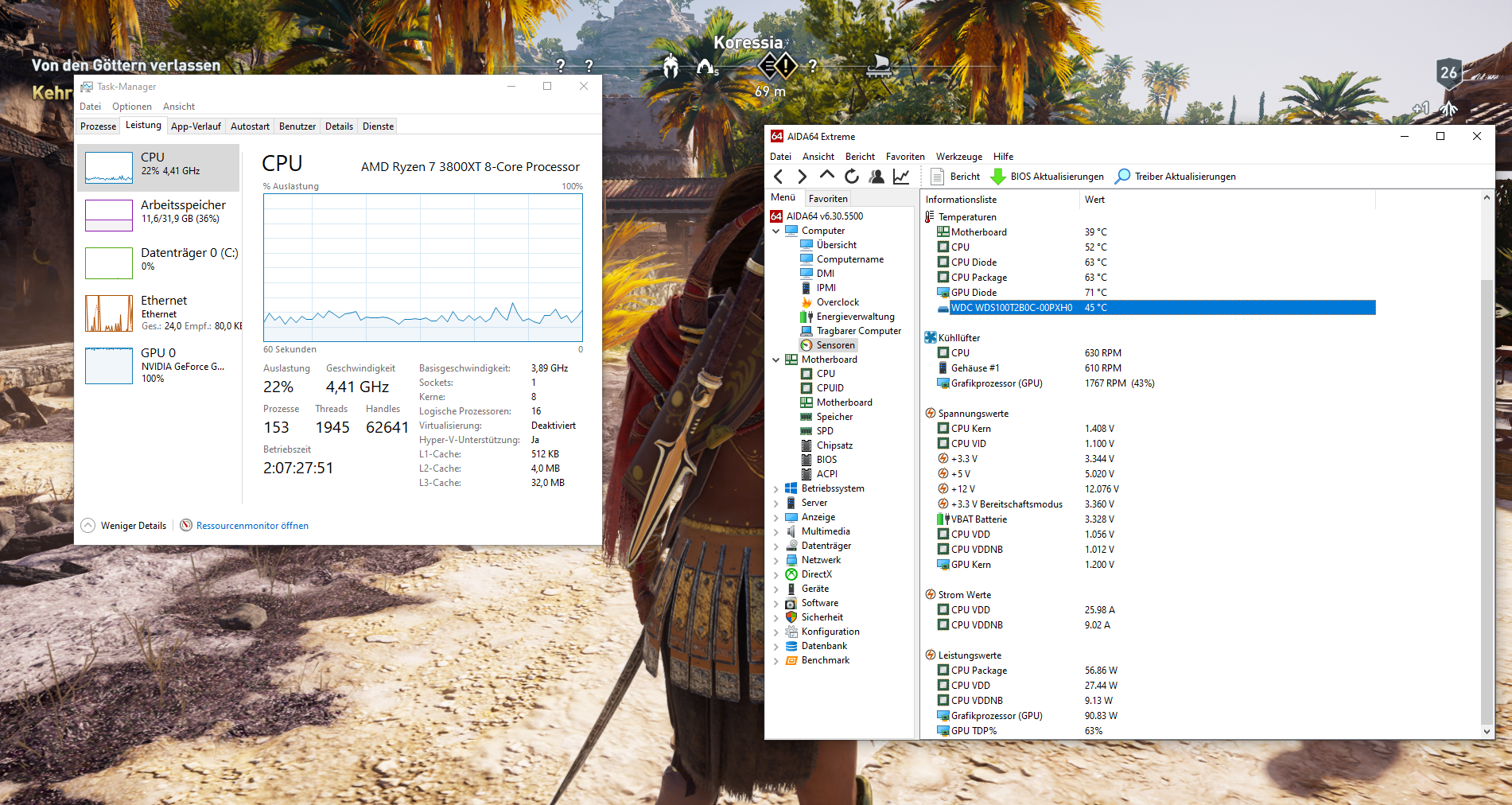Collapse the Motherboard tree node

click(776, 360)
